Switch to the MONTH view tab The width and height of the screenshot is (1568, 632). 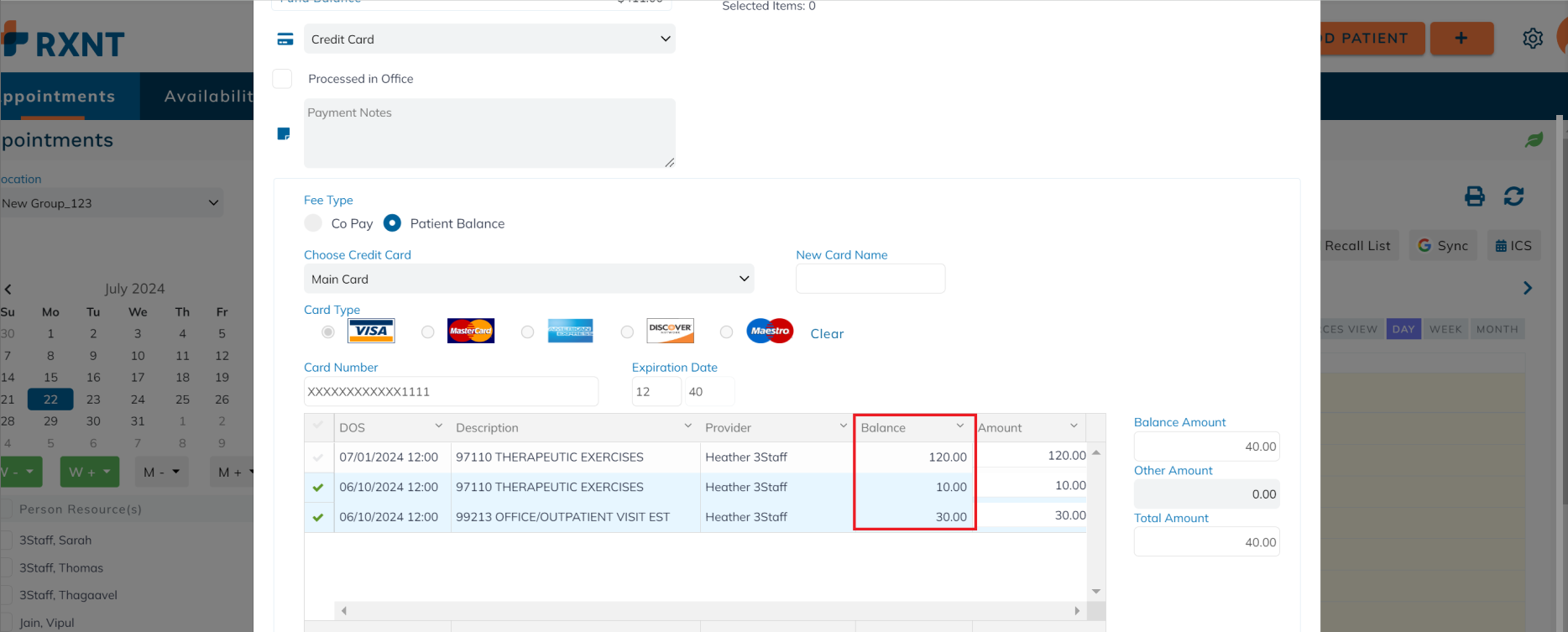1497,329
